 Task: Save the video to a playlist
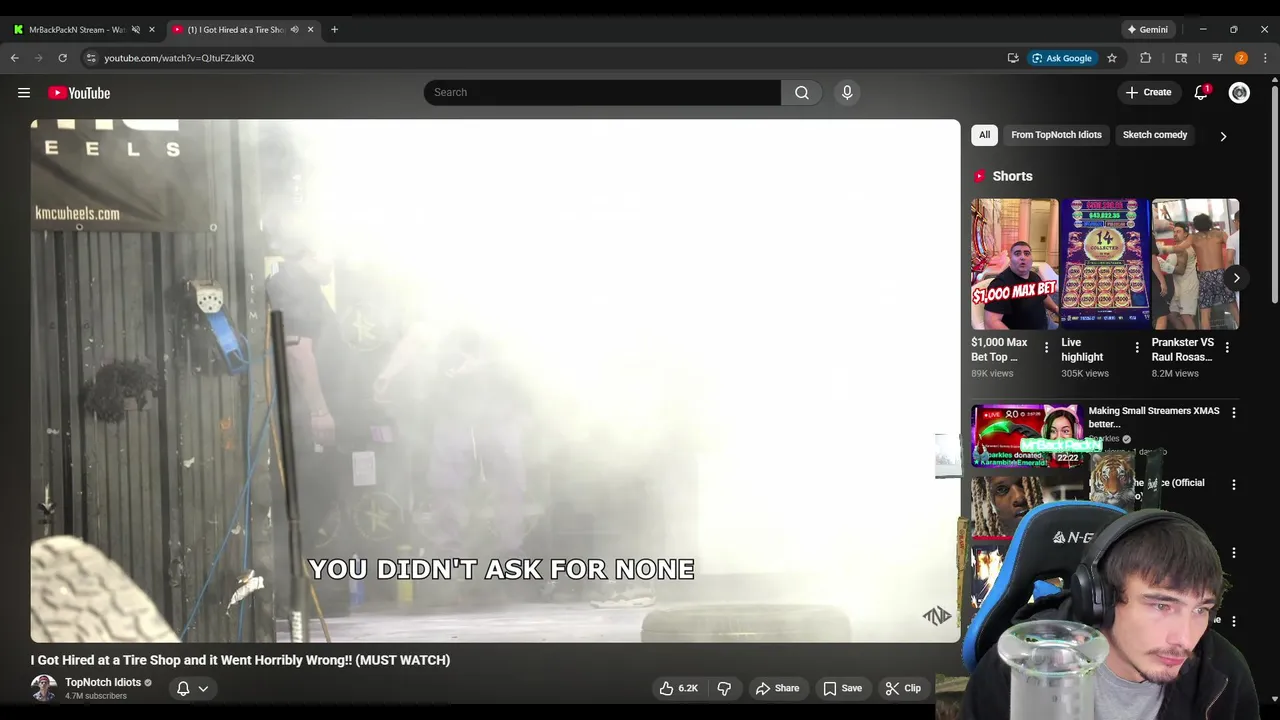[x=842, y=688]
